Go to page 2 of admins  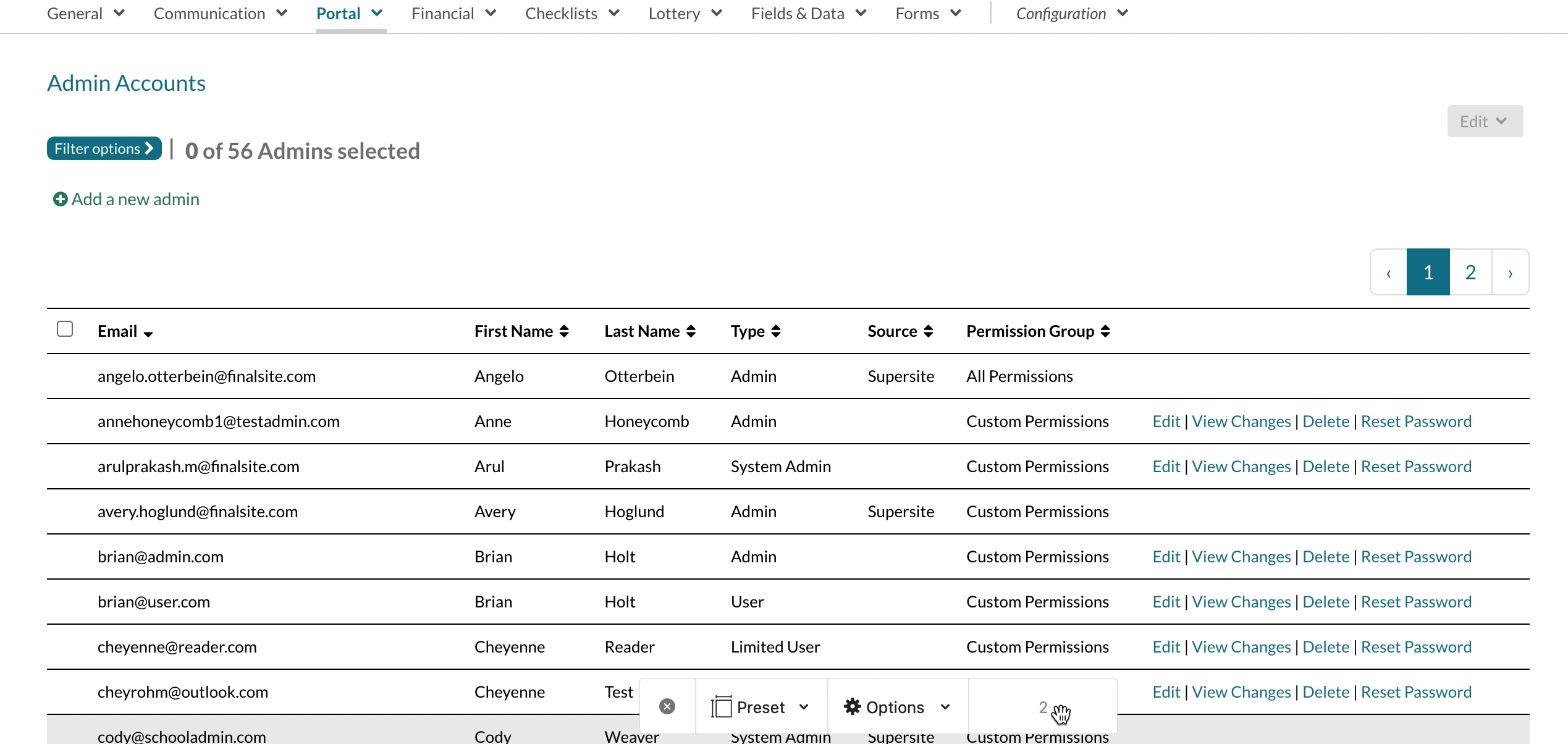click(x=1470, y=273)
